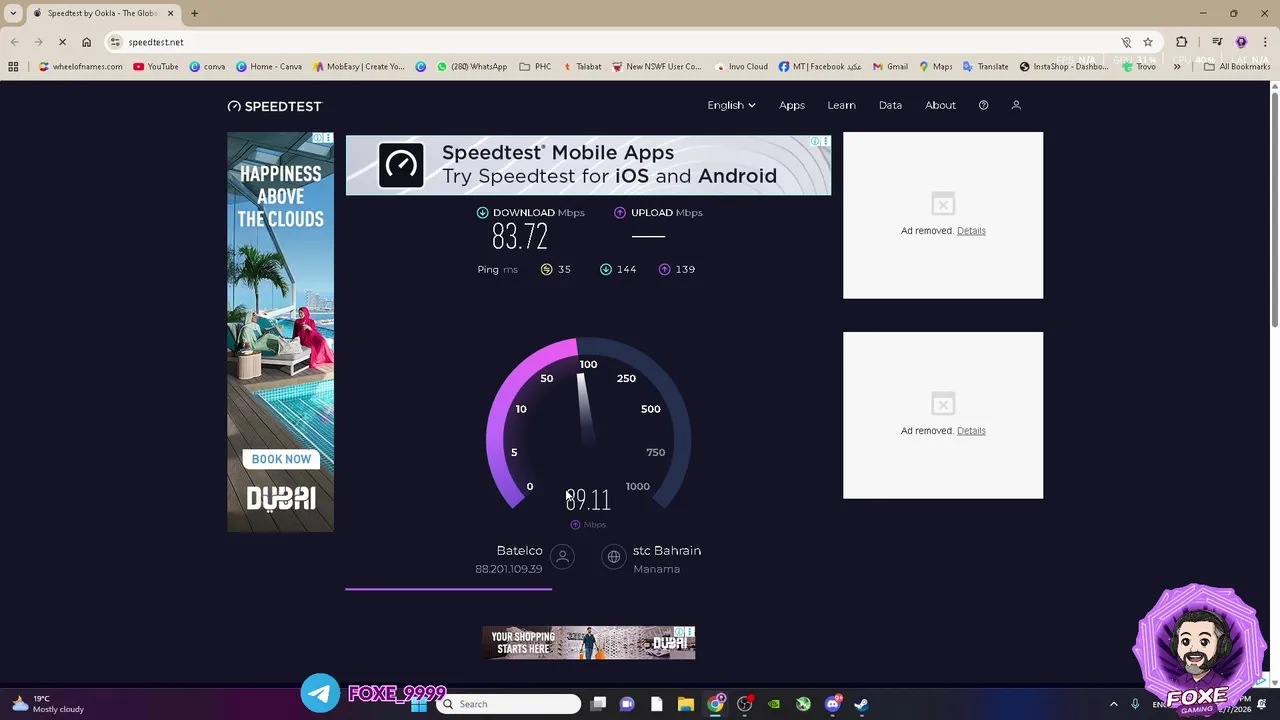Open File Explorer from taskbar
This screenshot has width=1280, height=720.
point(685,704)
